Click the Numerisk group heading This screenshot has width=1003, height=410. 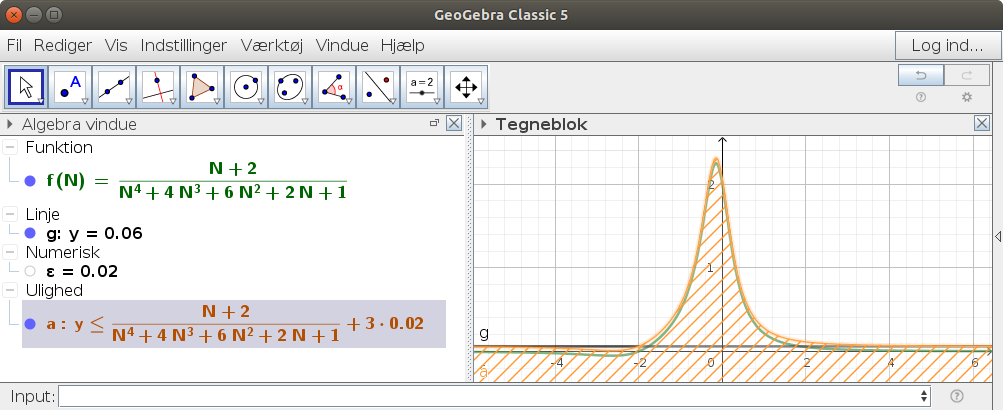pyautogui.click(x=63, y=252)
